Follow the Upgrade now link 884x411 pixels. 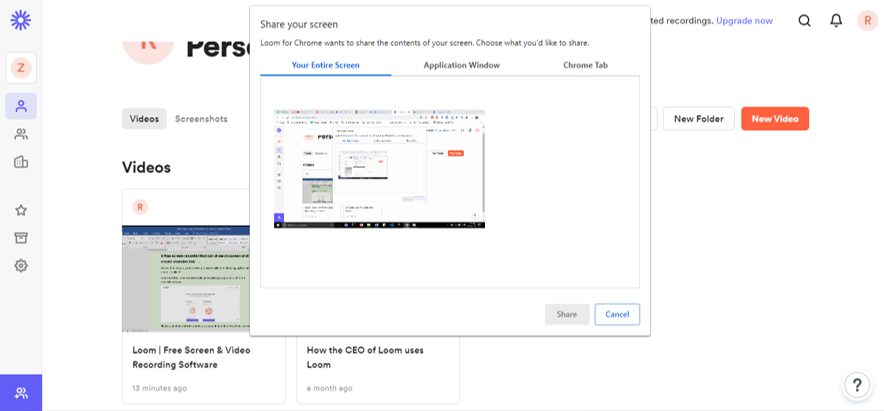[x=744, y=21]
